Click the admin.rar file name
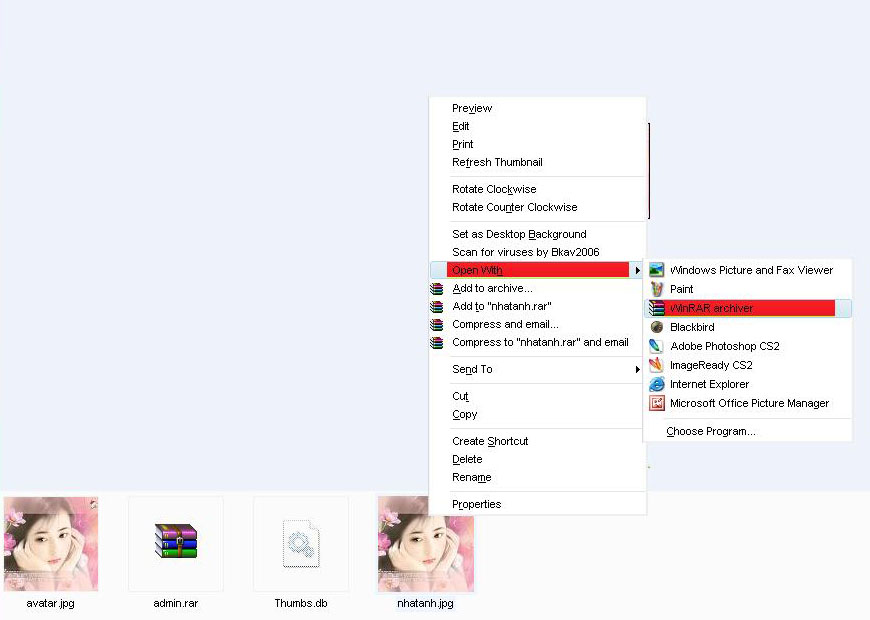This screenshot has height=620, width=870. (176, 603)
